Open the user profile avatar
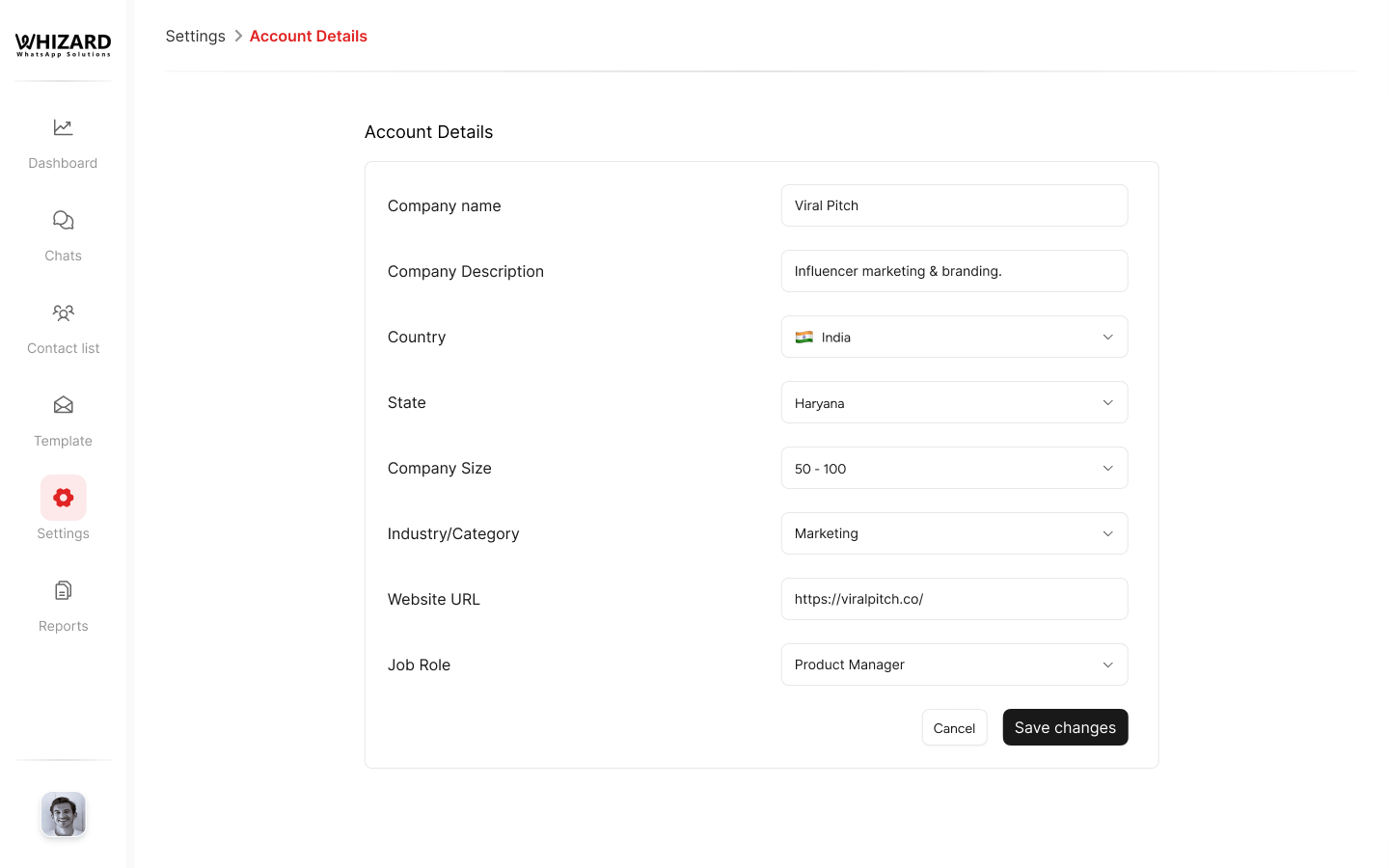Screen dimensions: 1389x868 point(64,815)
